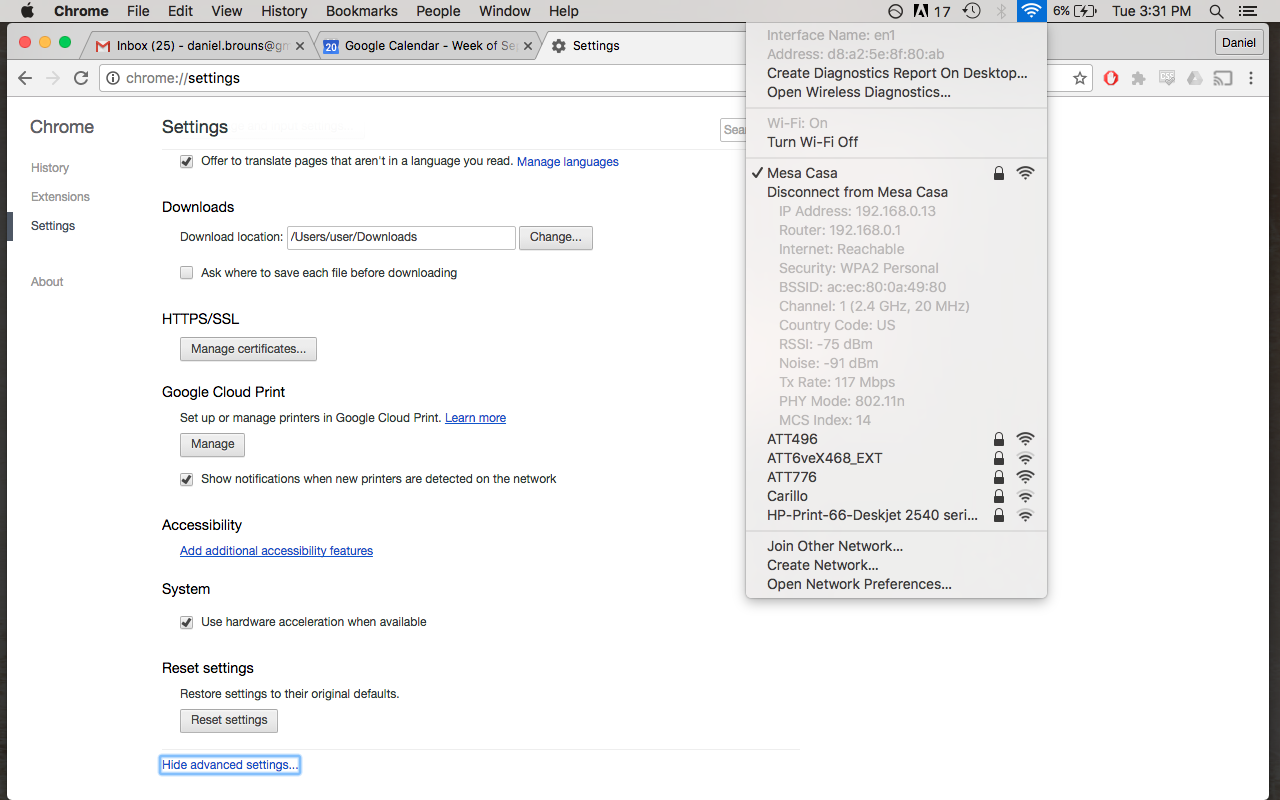The height and width of the screenshot is (800, 1280).
Task: Open the File menu
Action: coord(138,11)
